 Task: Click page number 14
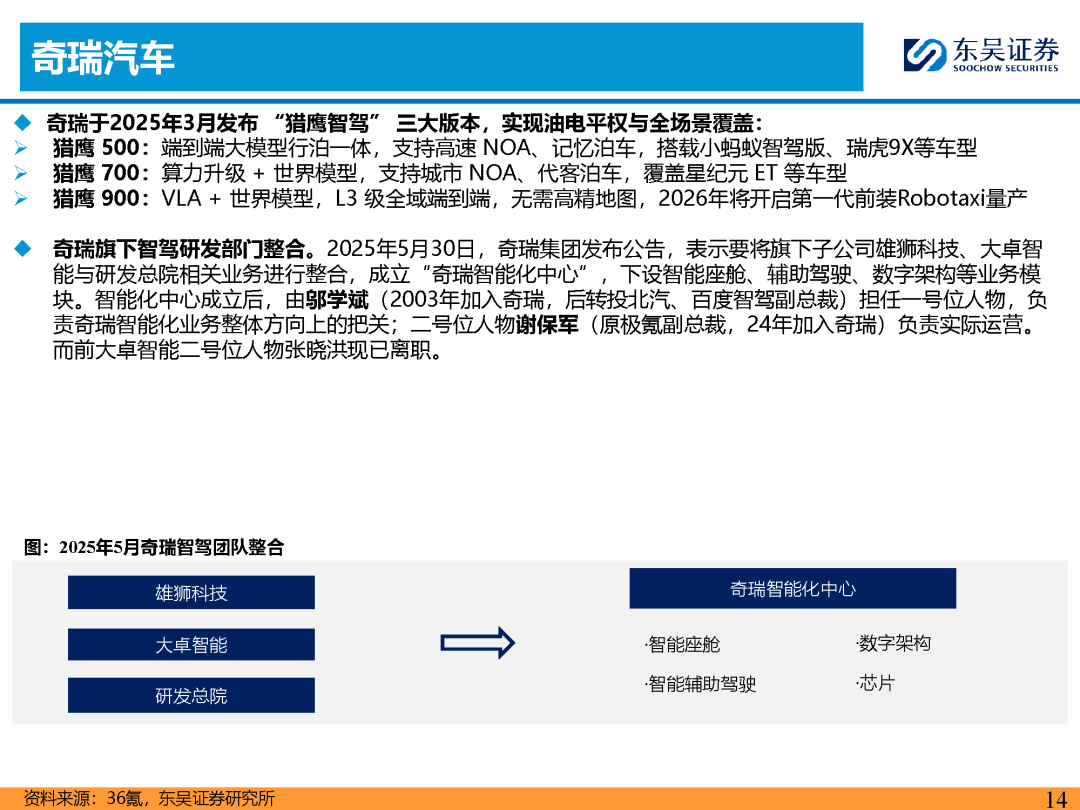tap(1056, 799)
